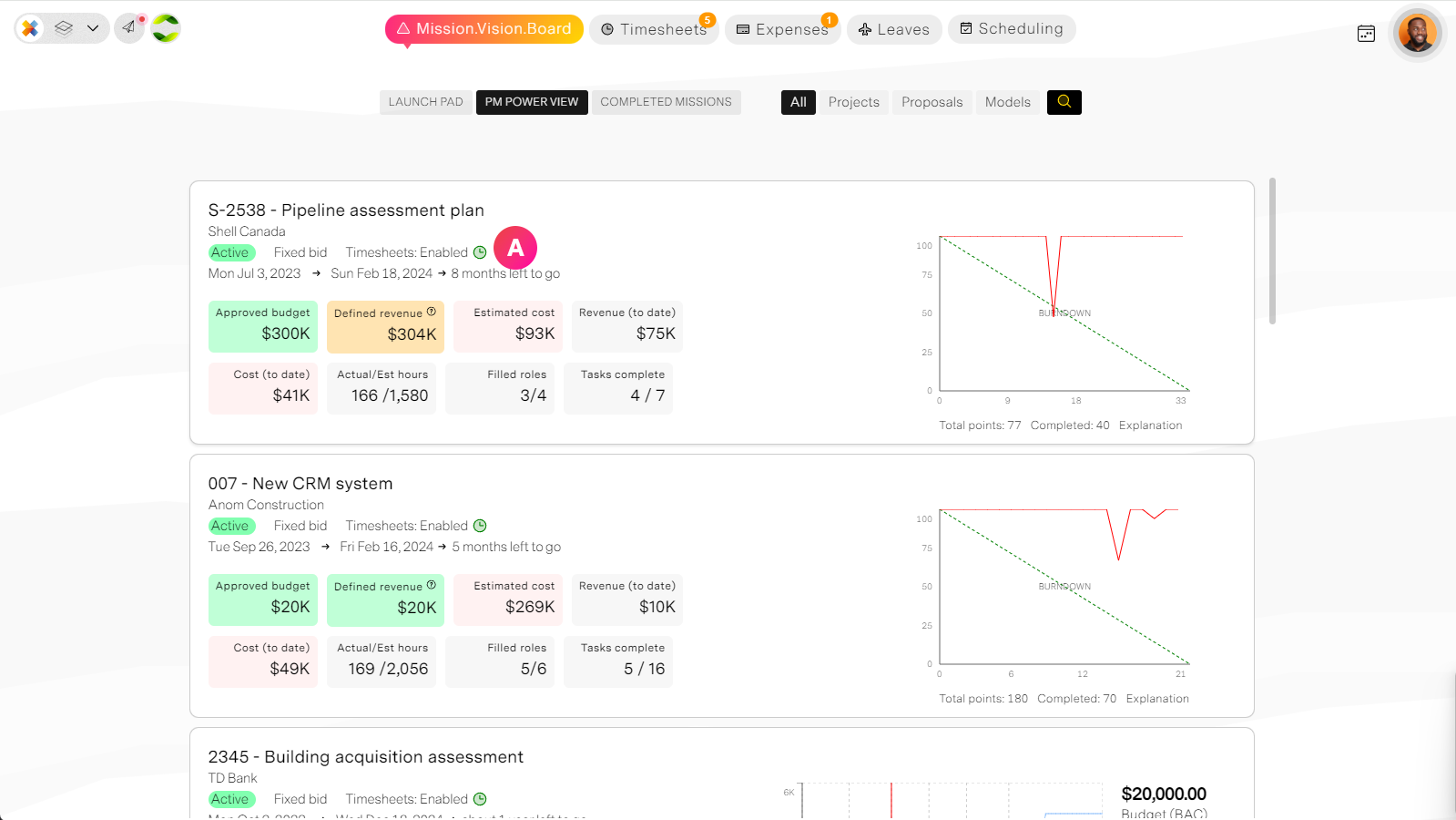
Task: Click the vertical scrollbar of the mission list
Action: (1272, 251)
